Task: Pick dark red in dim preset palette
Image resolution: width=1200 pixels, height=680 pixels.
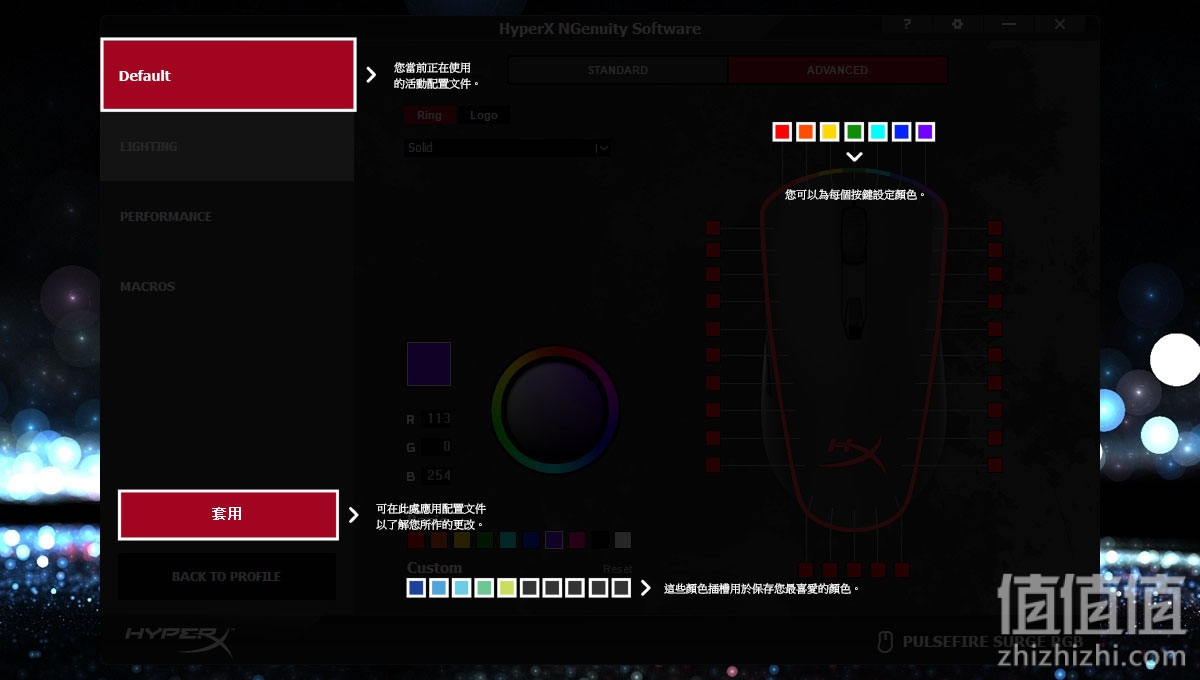Action: [x=416, y=540]
